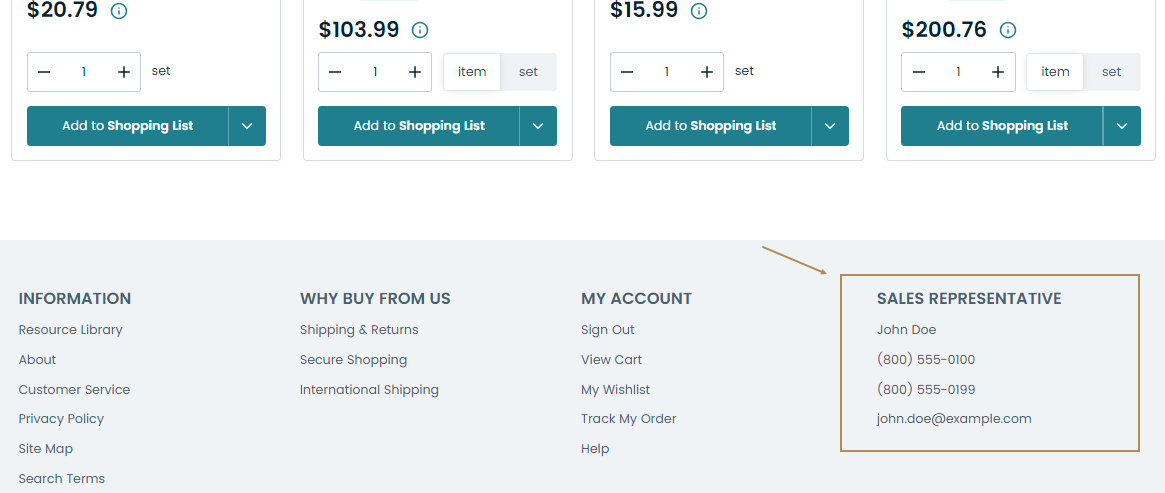
Task: Add the $15.99 product to Shopping List
Action: coord(710,126)
